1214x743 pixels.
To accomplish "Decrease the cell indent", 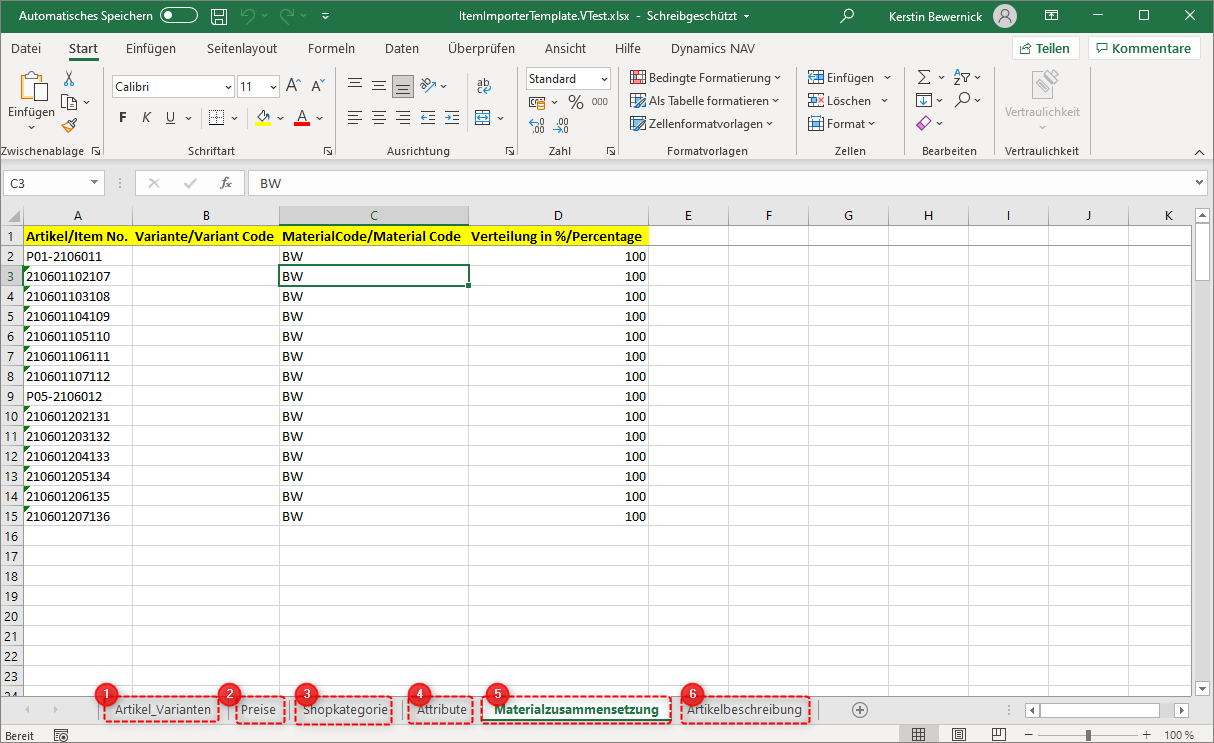I will [428, 118].
